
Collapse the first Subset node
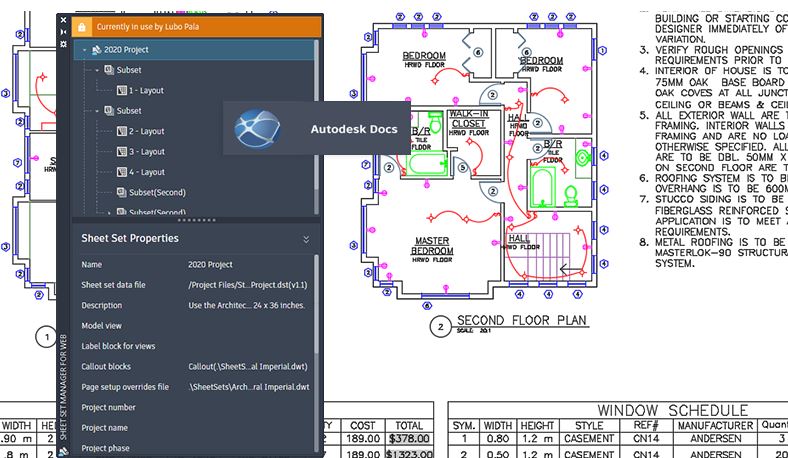tap(97, 70)
